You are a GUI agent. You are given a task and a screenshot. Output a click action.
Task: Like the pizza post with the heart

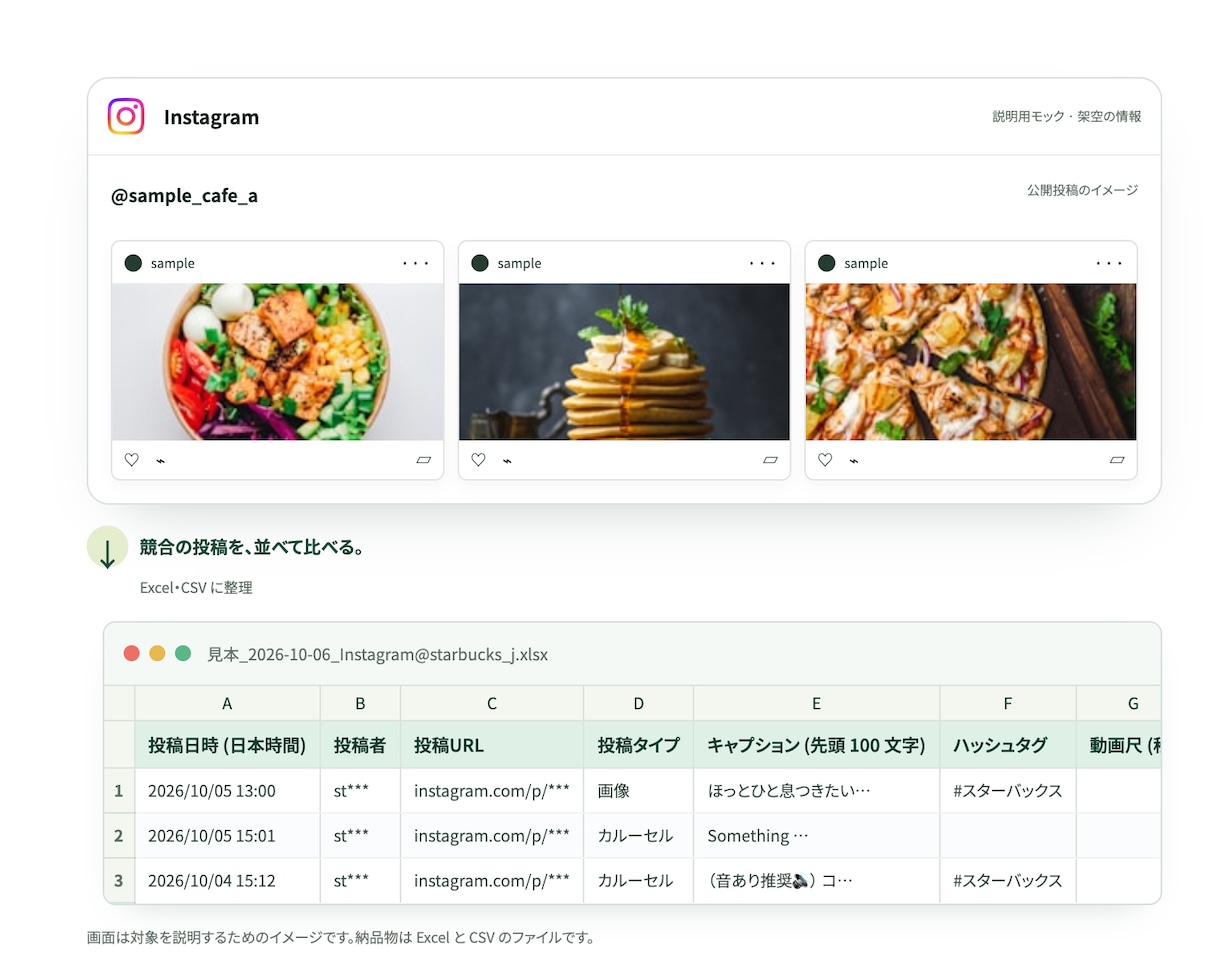[x=825, y=460]
